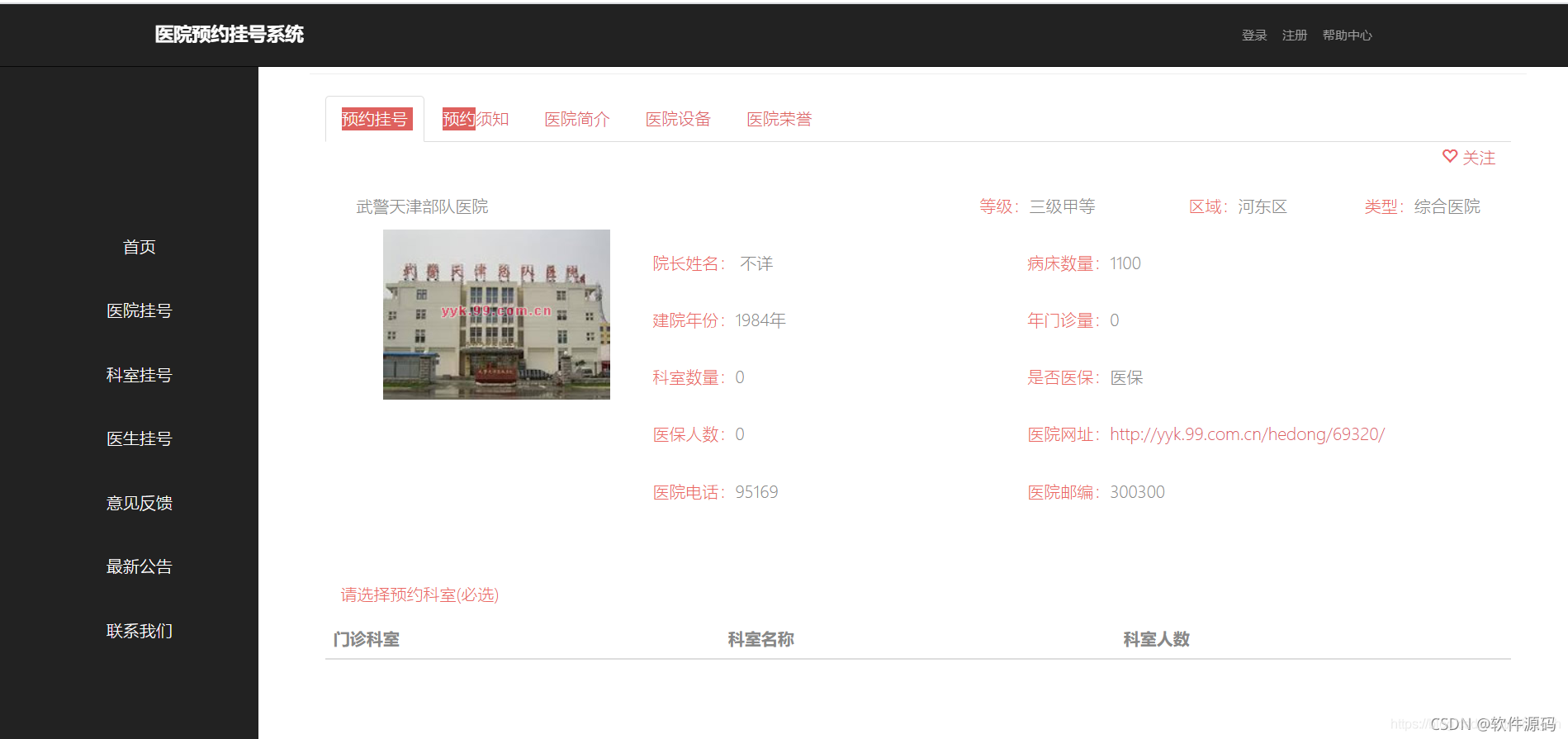Click 注册 in the top bar
The width and height of the screenshot is (1568, 739).
click(1295, 35)
